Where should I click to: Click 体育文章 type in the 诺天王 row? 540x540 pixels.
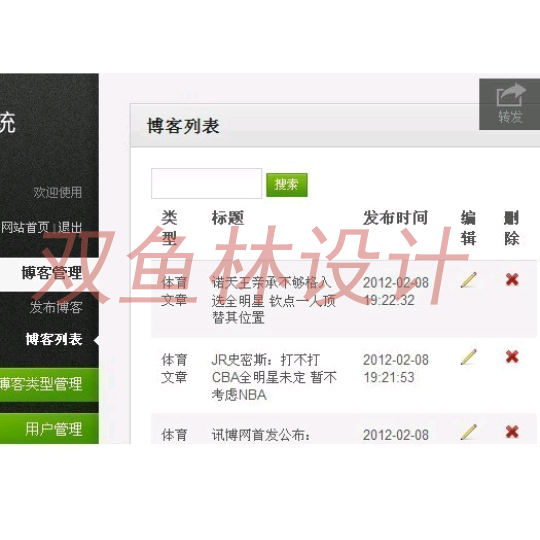(174, 291)
